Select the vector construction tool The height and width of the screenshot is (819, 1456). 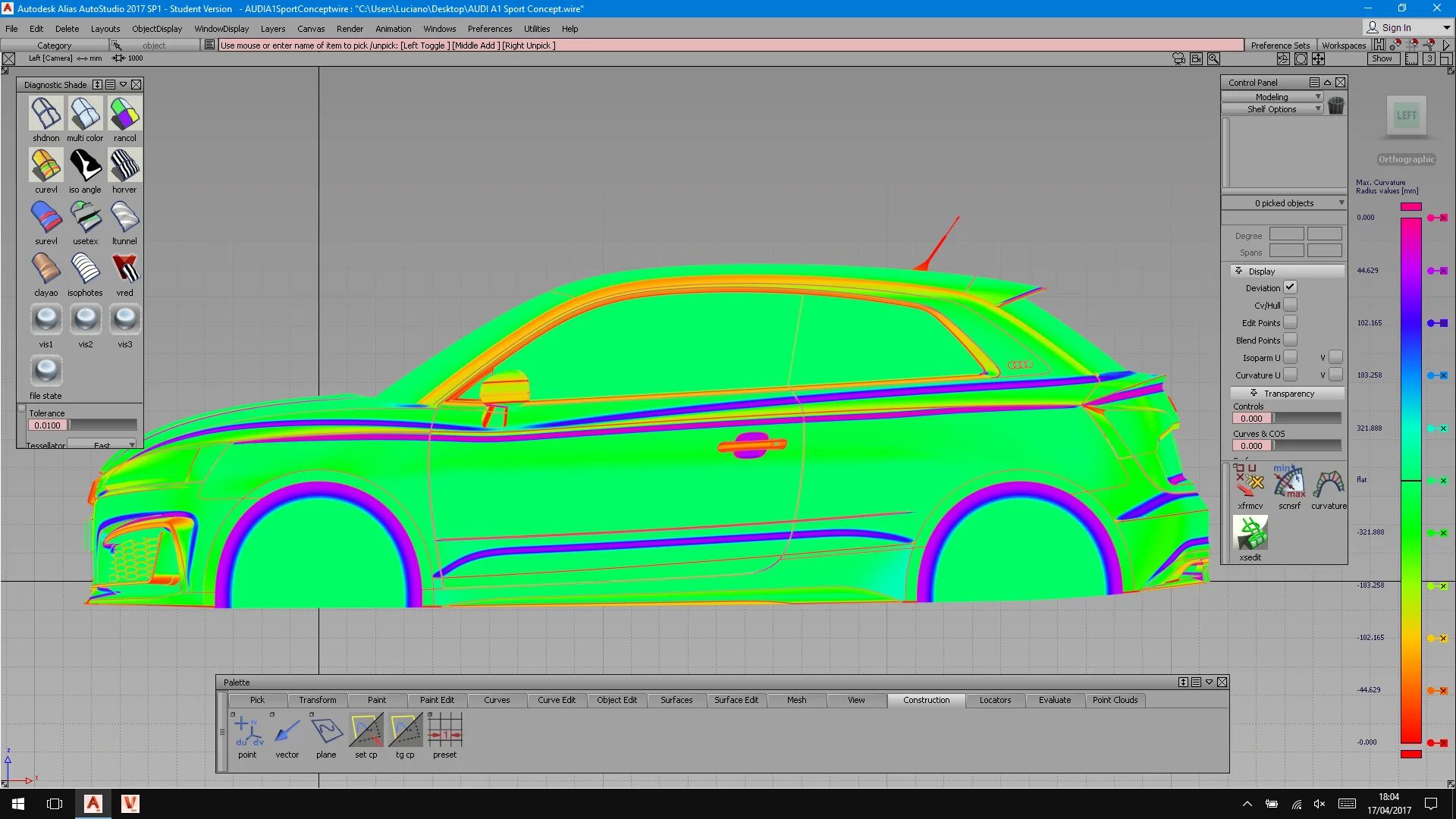point(287,730)
